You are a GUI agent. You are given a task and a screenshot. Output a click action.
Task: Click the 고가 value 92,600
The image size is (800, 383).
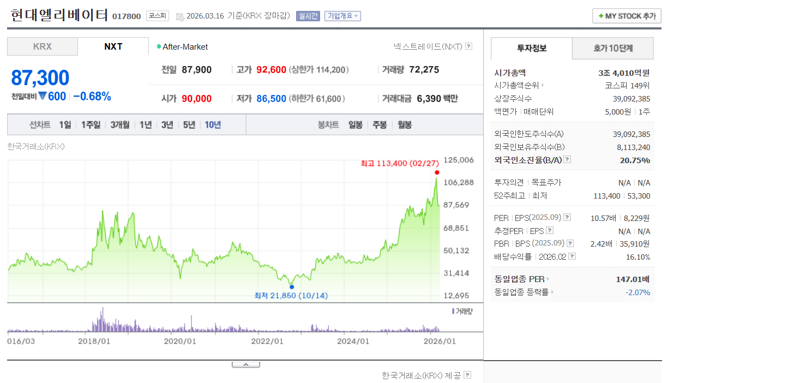point(271,70)
